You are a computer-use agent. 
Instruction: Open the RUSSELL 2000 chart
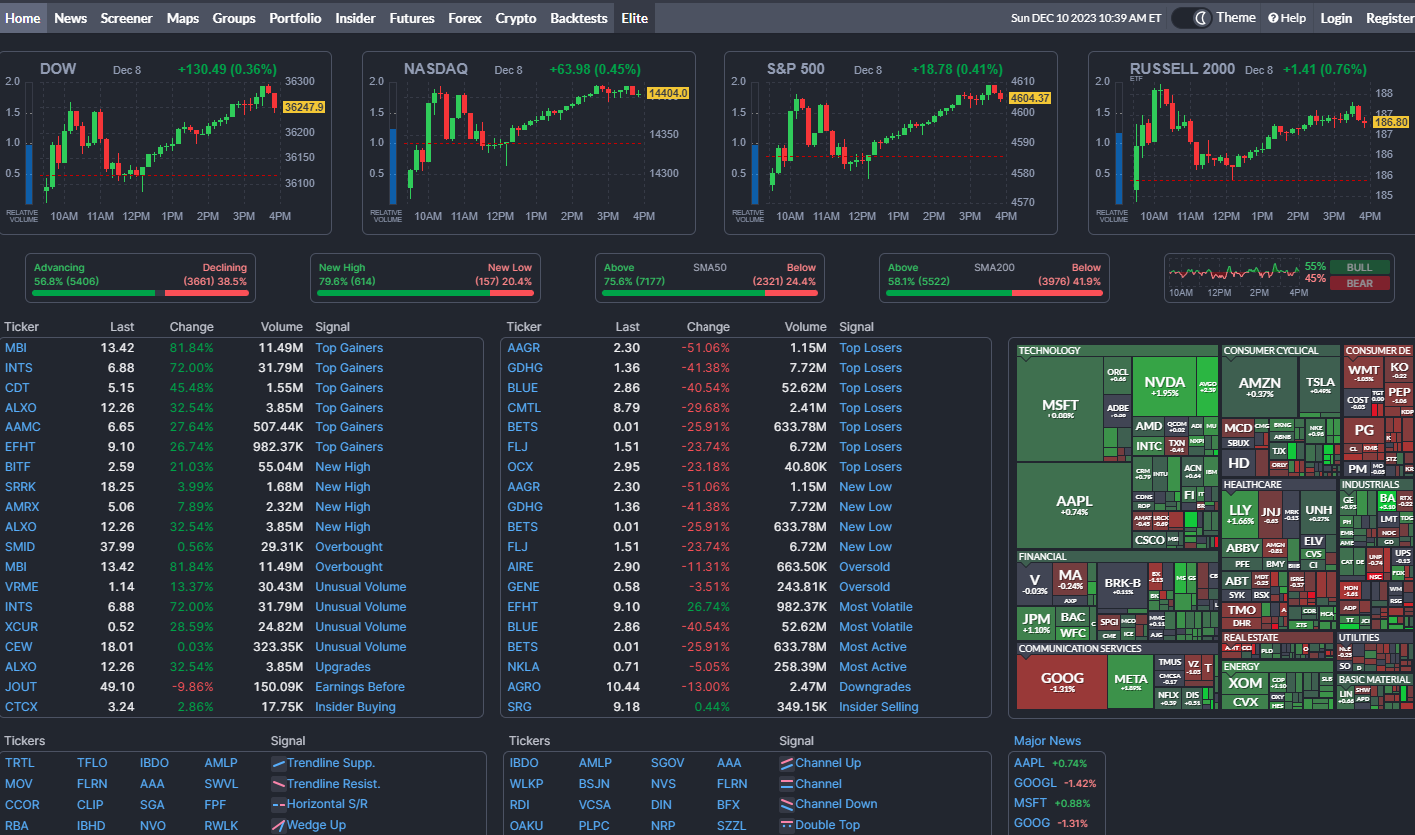click(1252, 143)
